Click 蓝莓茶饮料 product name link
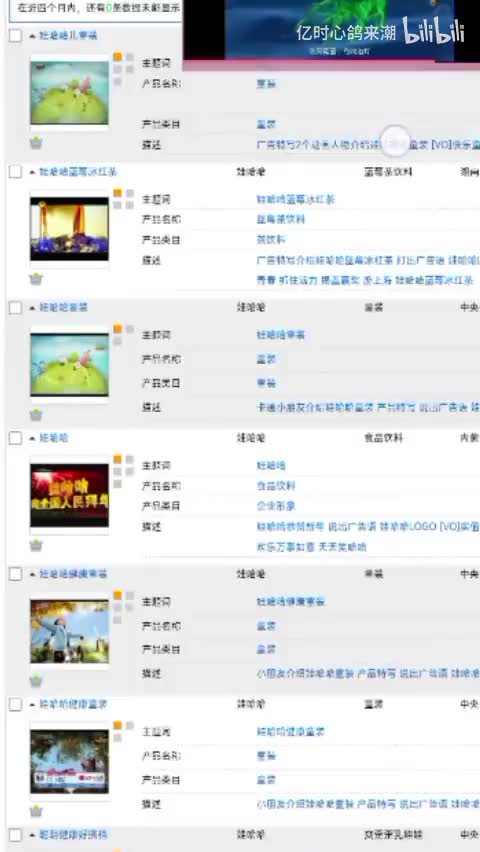The image size is (480, 852). tap(280, 220)
